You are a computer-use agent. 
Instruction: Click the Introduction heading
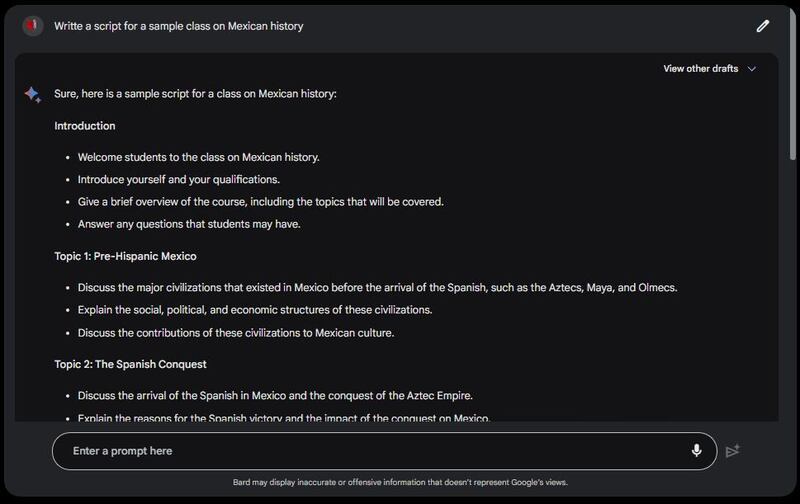click(85, 126)
